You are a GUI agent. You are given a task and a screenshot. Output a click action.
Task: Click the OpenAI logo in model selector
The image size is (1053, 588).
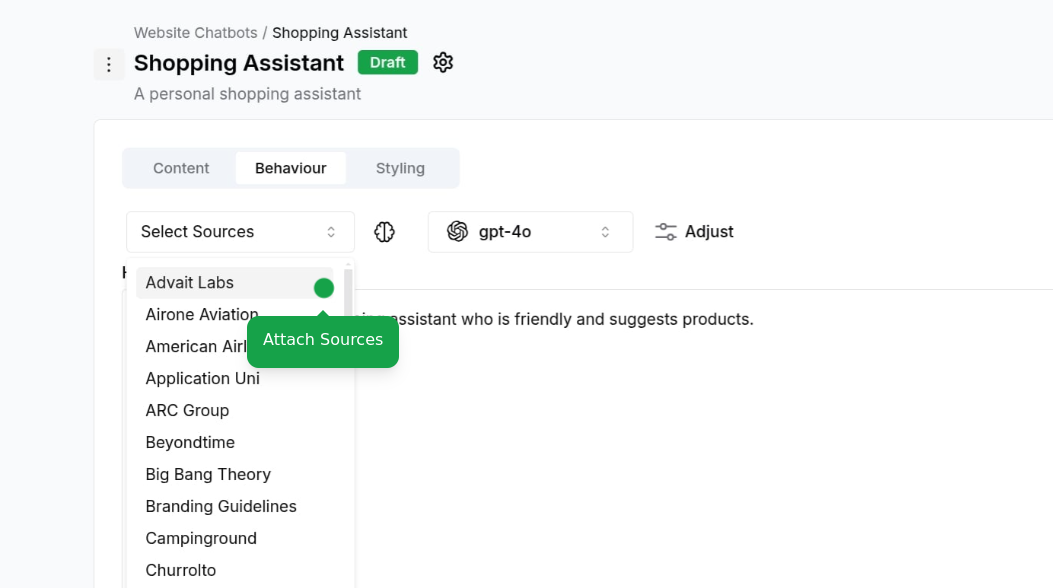pos(457,232)
